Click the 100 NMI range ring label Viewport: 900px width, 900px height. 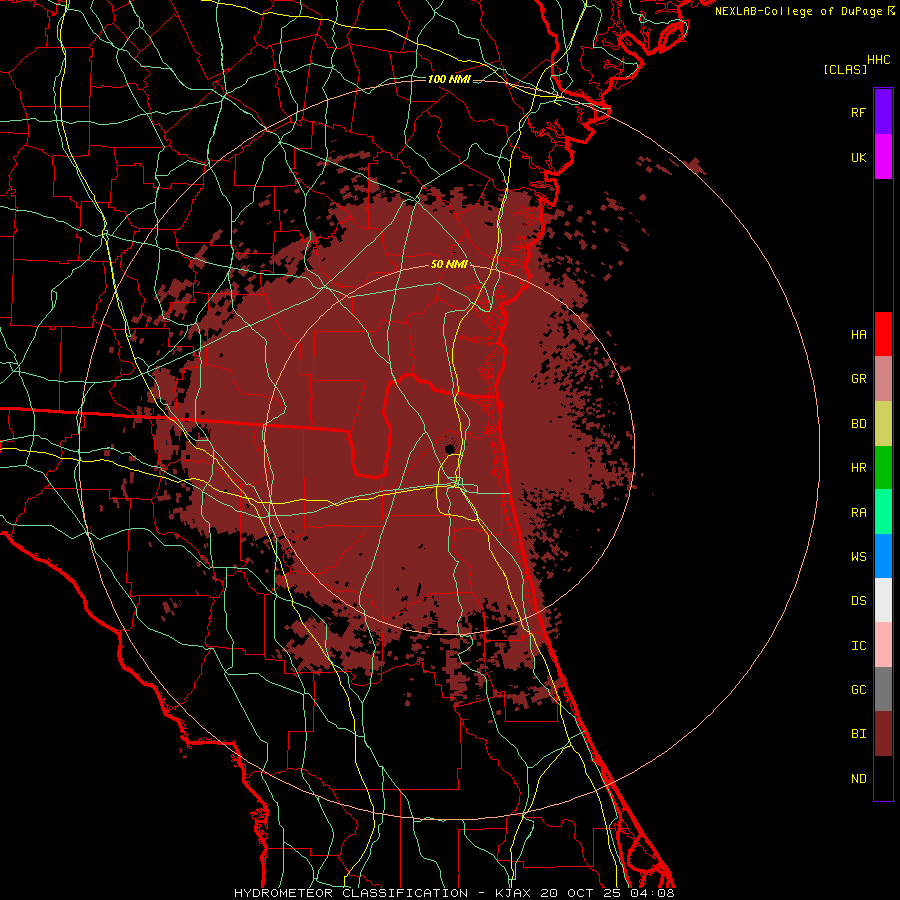pos(449,79)
